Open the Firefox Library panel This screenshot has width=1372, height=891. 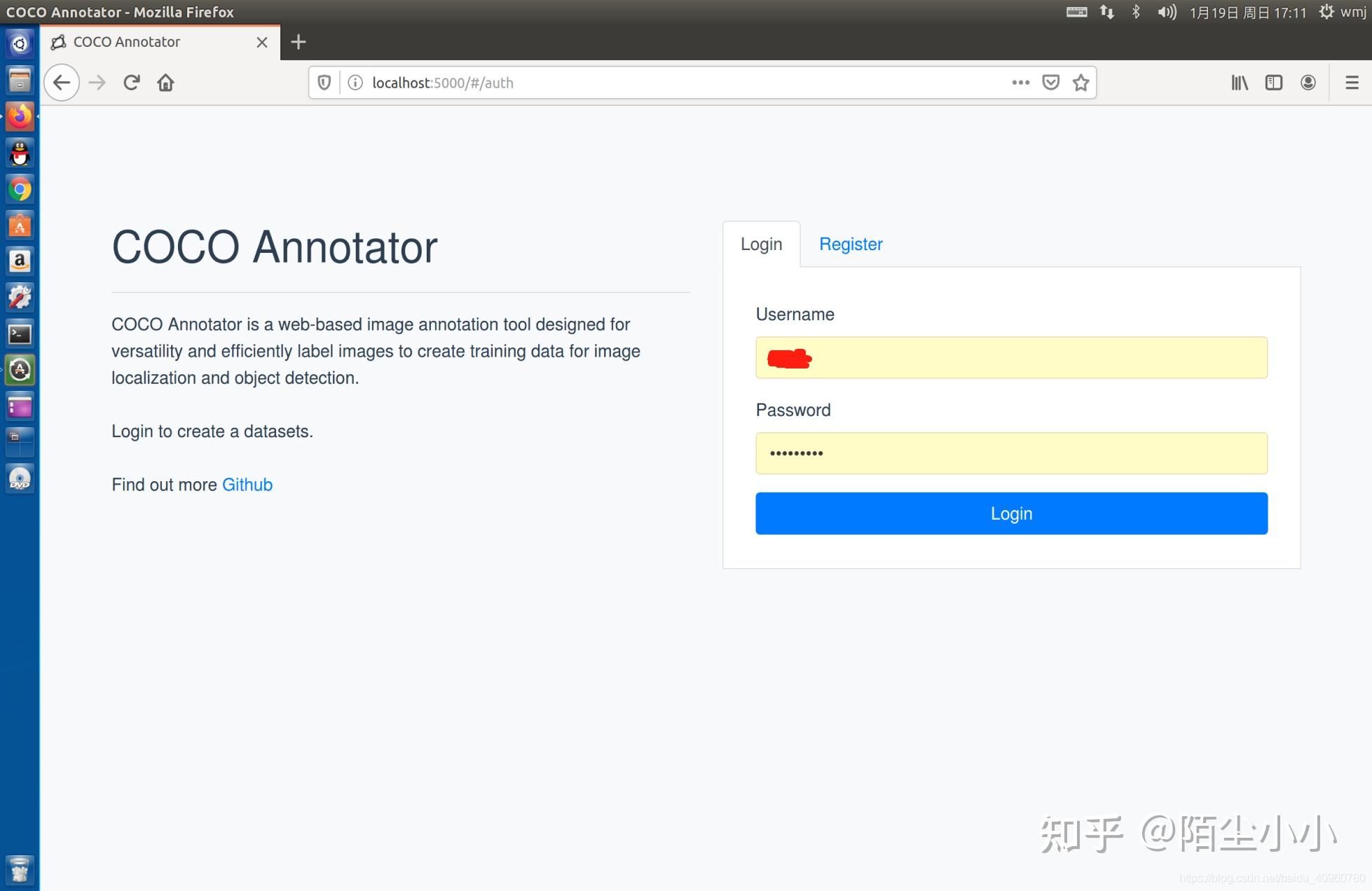[x=1239, y=82]
